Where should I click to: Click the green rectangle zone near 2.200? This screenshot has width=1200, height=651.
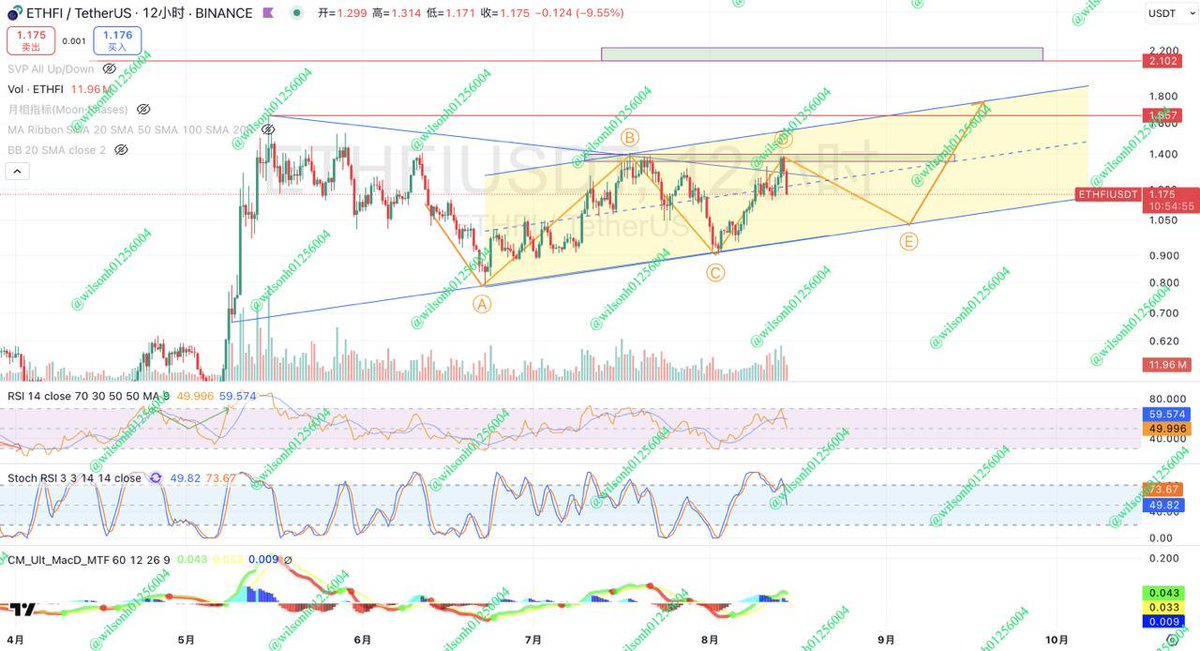click(x=822, y=53)
